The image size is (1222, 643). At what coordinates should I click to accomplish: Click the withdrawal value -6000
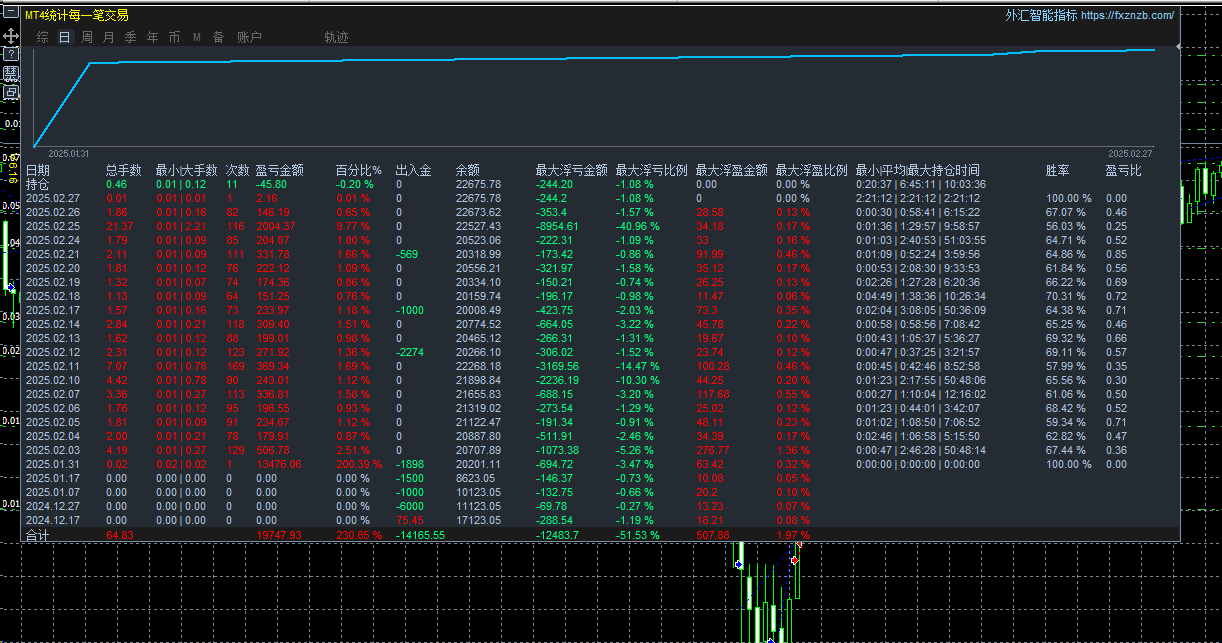point(410,507)
